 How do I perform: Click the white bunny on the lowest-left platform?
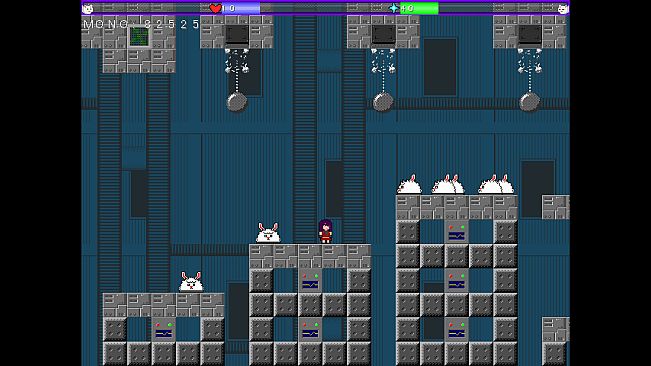point(191,282)
